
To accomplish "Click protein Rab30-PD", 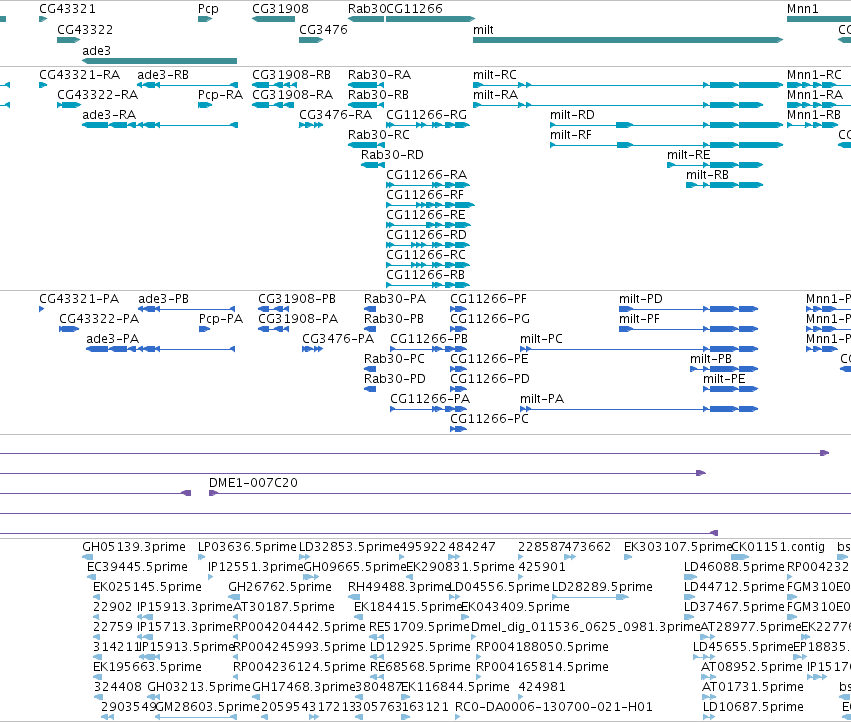I will coord(370,389).
